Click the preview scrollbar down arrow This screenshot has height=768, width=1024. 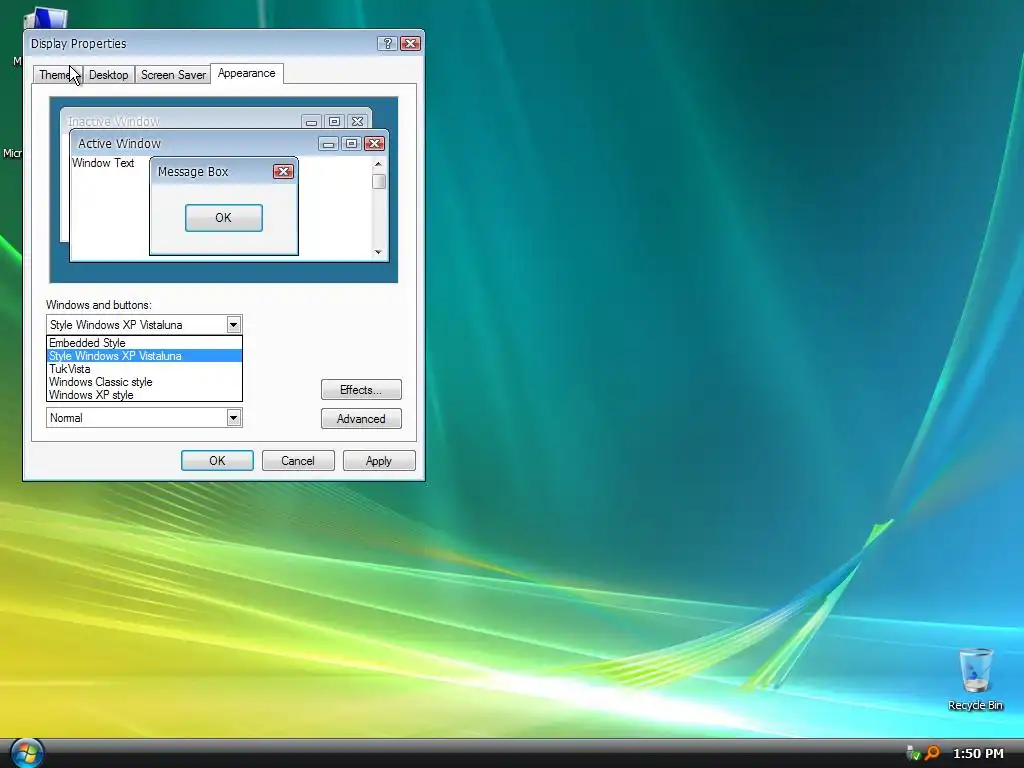point(378,252)
